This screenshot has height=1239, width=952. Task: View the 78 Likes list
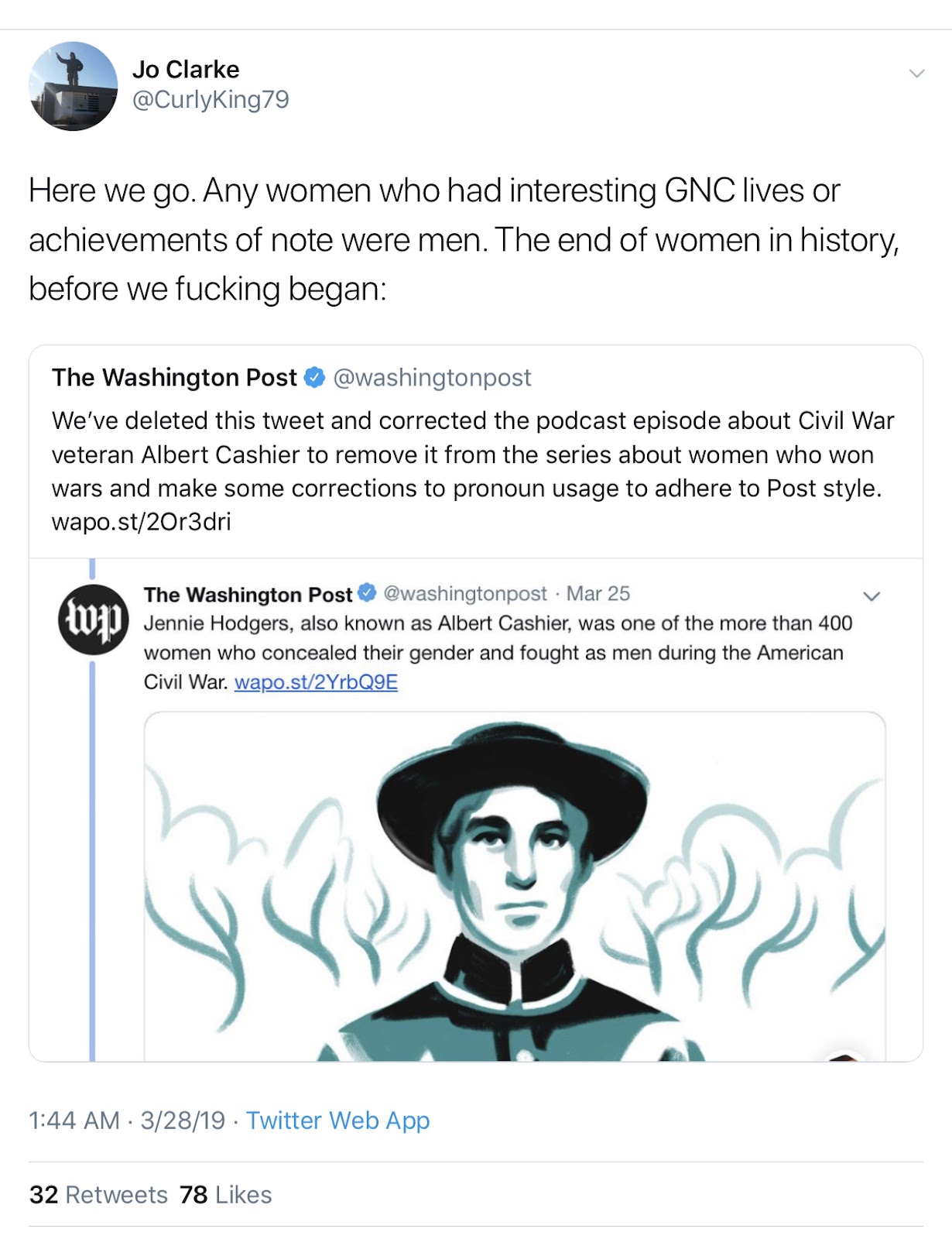[225, 1195]
